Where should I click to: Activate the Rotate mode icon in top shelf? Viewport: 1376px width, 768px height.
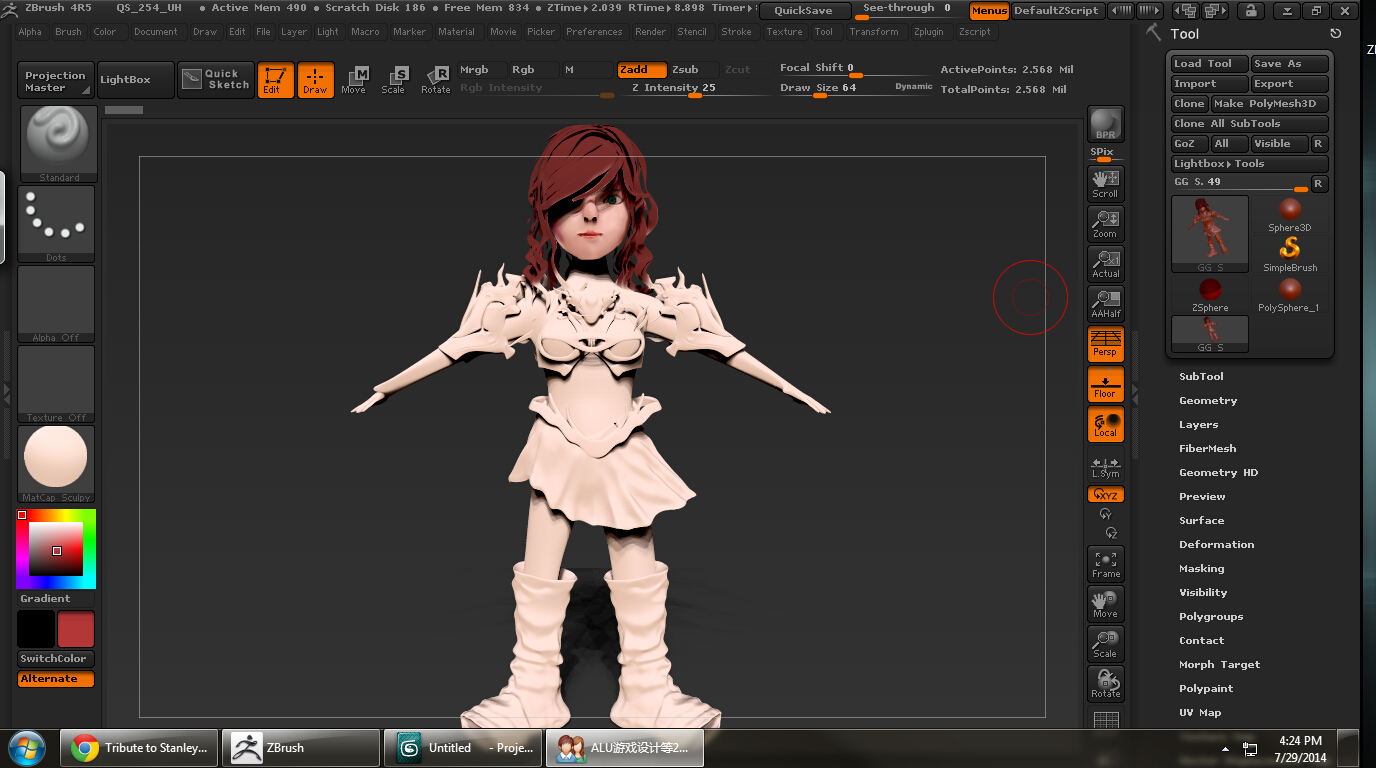click(x=435, y=80)
